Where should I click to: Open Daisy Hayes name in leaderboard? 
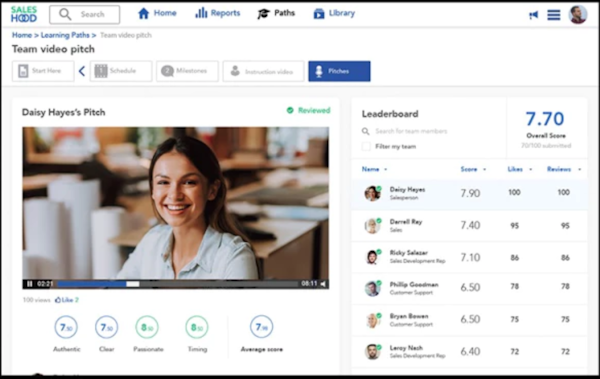pyautogui.click(x=407, y=190)
